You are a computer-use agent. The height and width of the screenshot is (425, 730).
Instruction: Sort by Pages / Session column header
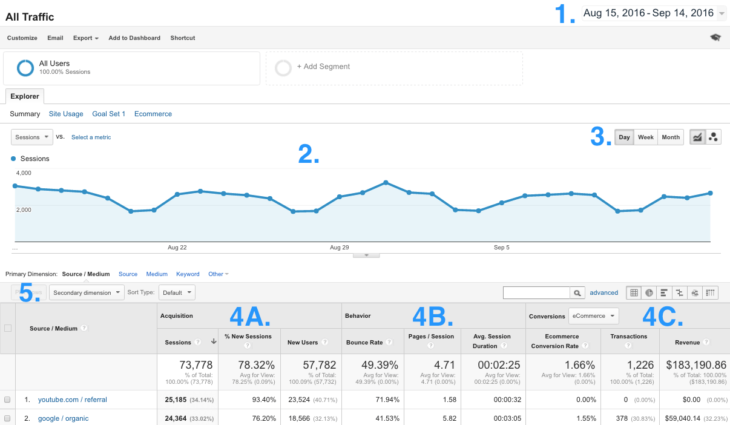coord(431,337)
